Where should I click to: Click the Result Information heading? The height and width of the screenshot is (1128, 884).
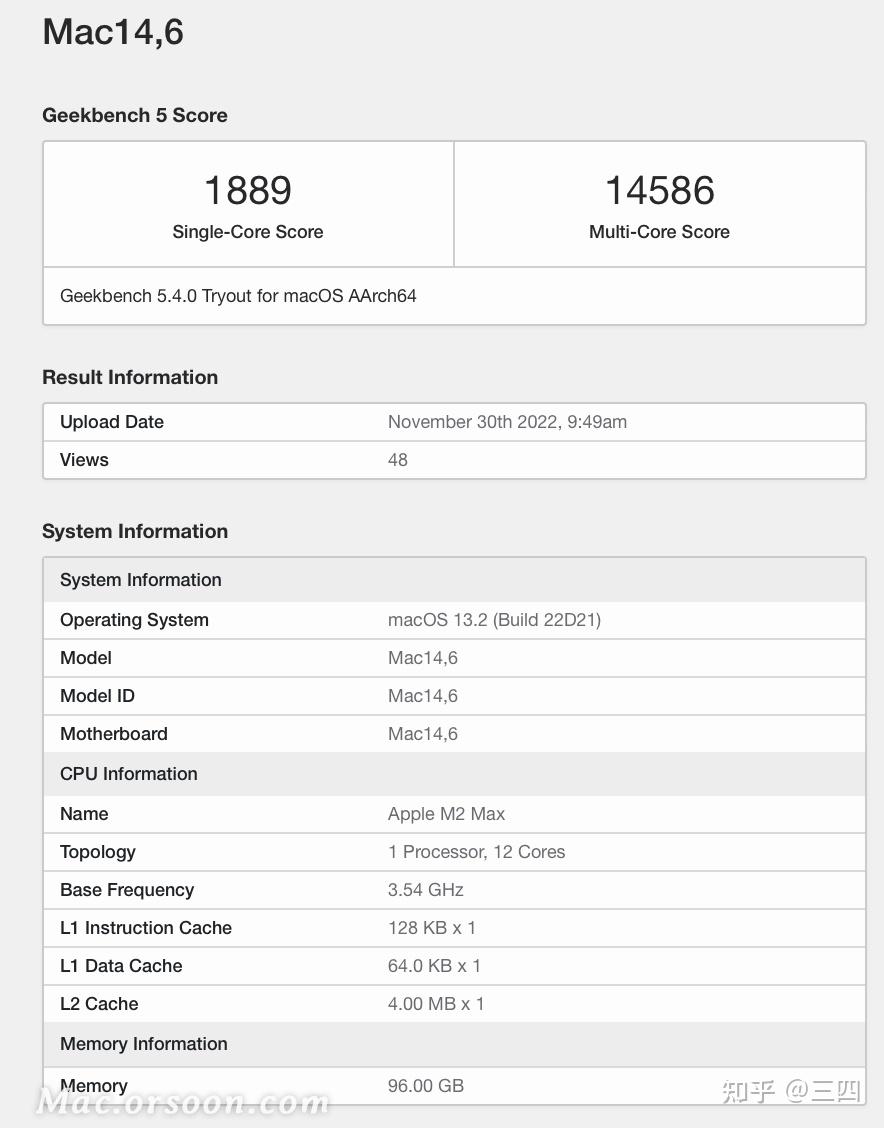[130, 377]
